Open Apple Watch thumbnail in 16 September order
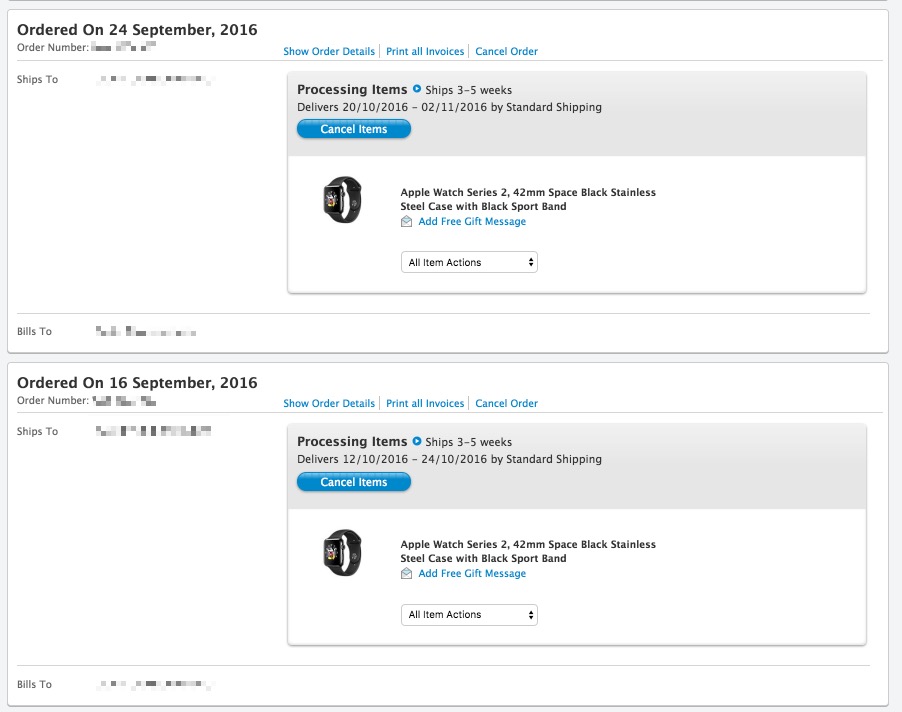Viewport: 902px width, 712px height. click(x=343, y=551)
